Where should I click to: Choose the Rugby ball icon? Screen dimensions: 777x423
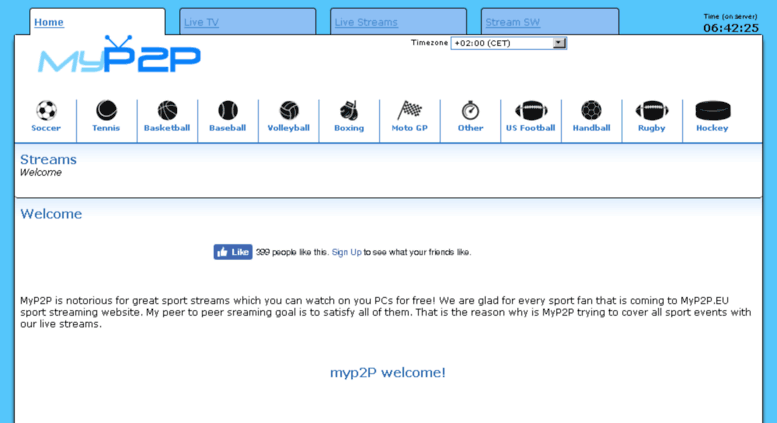(652, 110)
